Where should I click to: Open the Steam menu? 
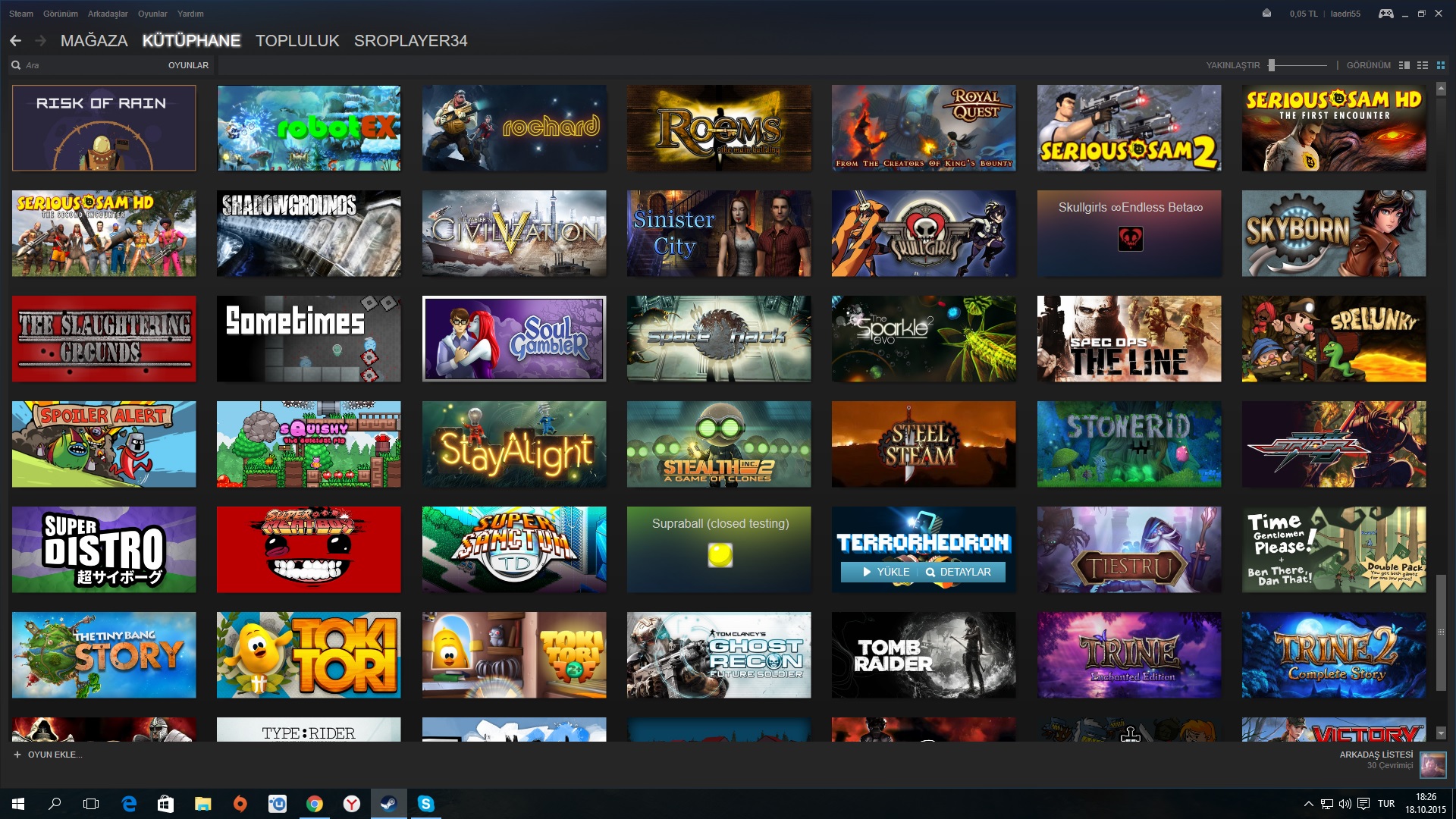(21, 14)
